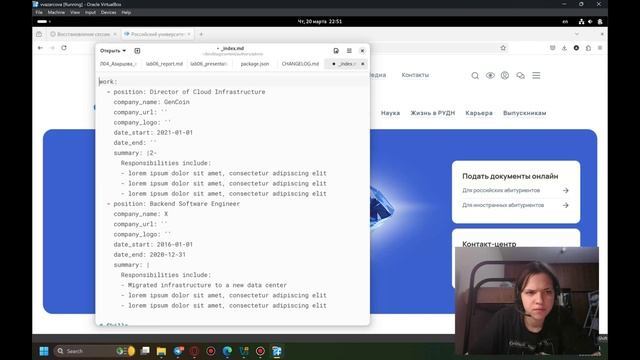Open a new browser tab with plus
The image size is (640, 360).
pyautogui.click(x=201, y=34)
